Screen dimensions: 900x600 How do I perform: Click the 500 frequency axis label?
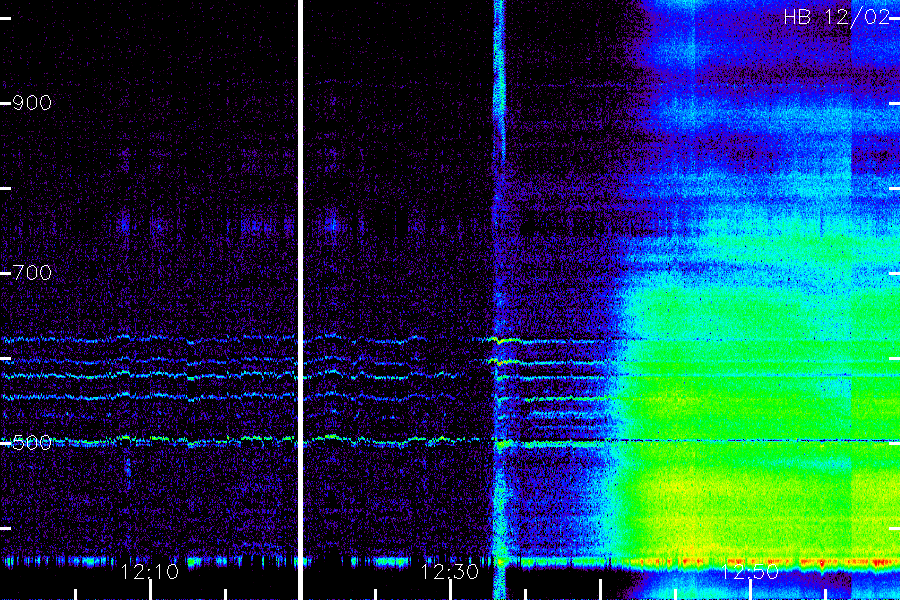coord(32,443)
